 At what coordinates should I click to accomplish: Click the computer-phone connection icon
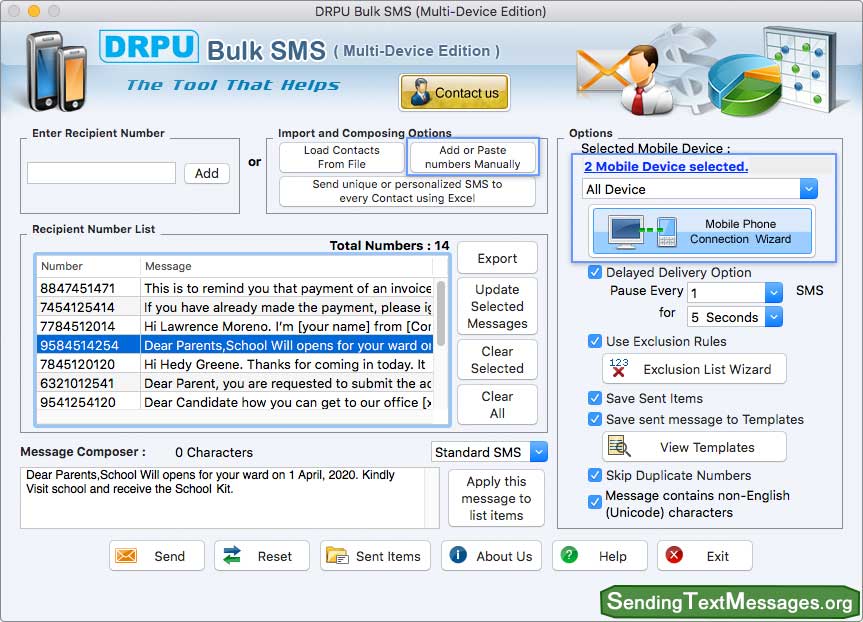pos(642,232)
